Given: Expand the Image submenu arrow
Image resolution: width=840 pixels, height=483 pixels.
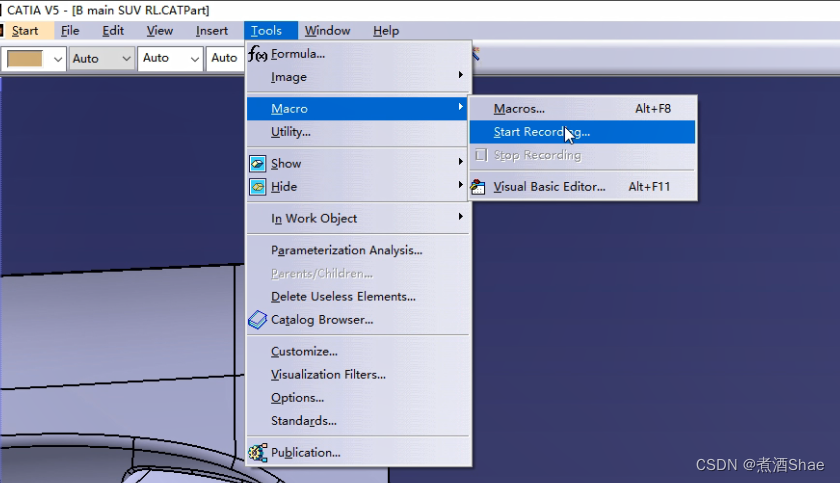Looking at the screenshot, I should pyautogui.click(x=460, y=75).
